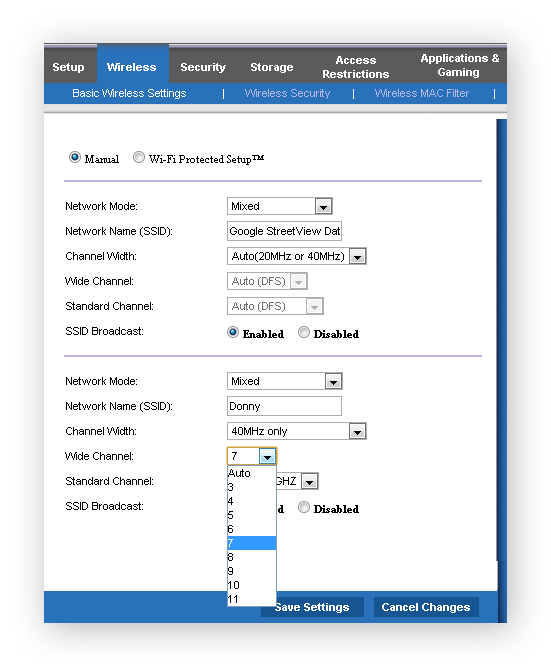Collapse the Wide Channel dropdown arrow showing 7

click(x=267, y=457)
